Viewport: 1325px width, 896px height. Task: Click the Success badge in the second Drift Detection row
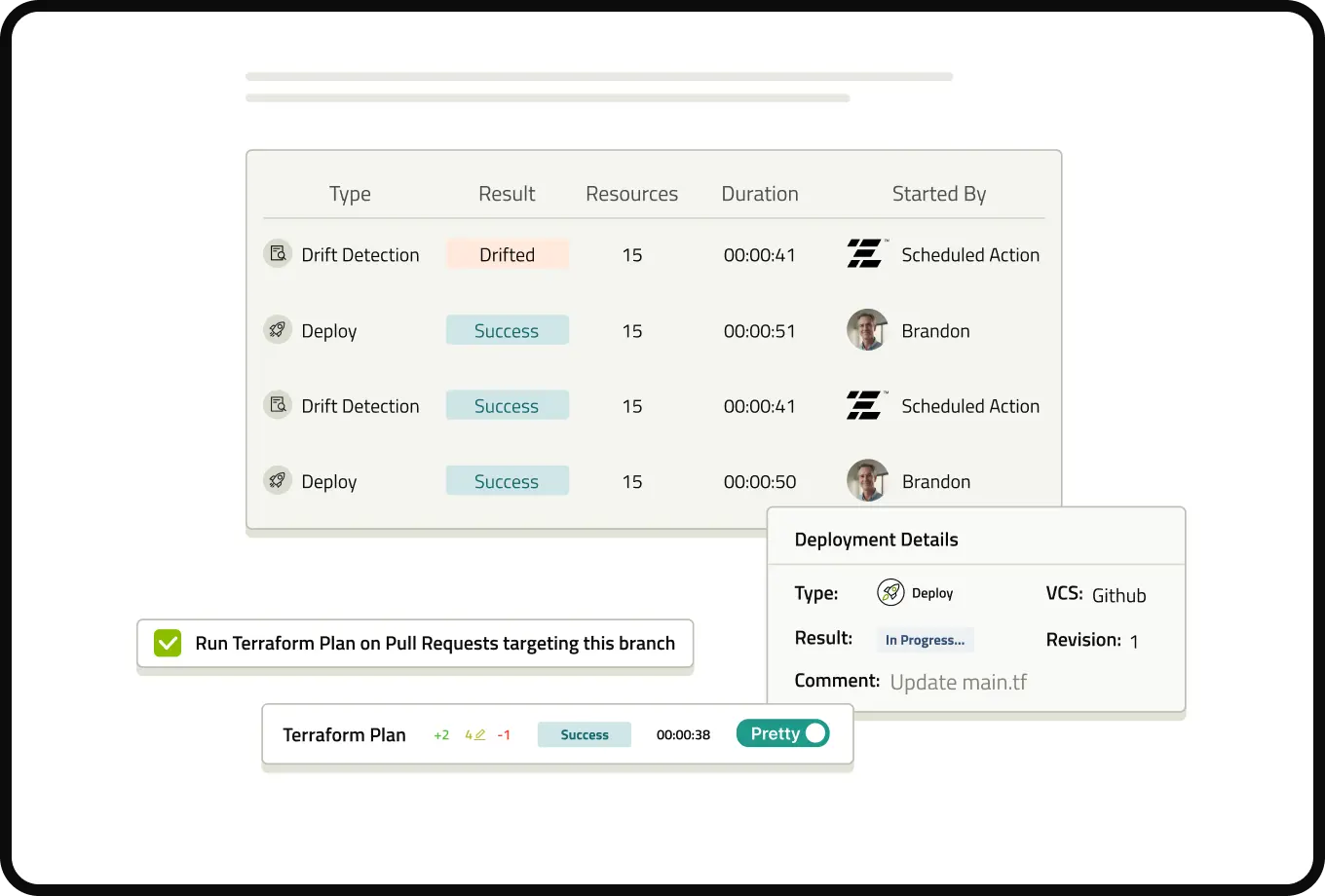tap(508, 405)
